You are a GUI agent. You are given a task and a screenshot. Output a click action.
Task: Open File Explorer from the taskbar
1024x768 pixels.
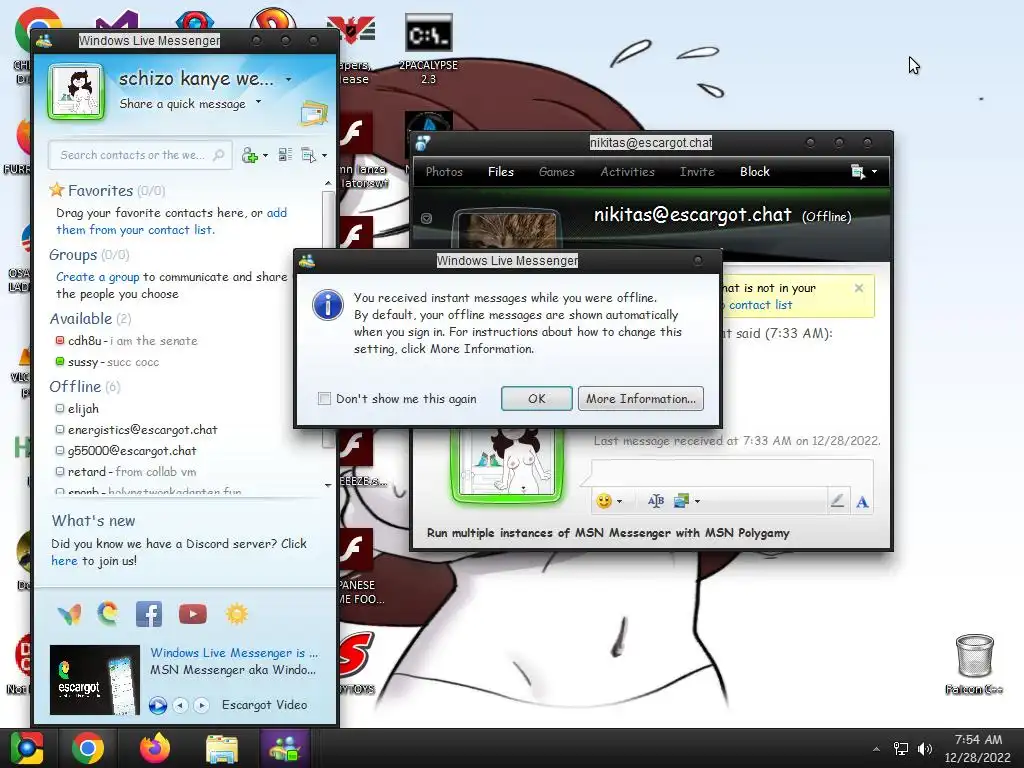click(x=222, y=748)
